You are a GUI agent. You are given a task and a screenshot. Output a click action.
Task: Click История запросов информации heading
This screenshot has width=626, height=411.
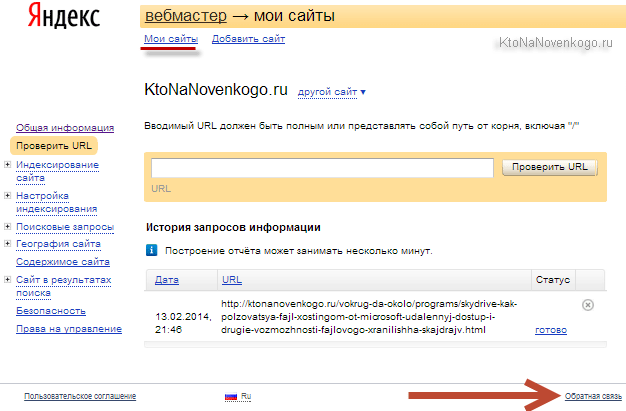coord(233,227)
